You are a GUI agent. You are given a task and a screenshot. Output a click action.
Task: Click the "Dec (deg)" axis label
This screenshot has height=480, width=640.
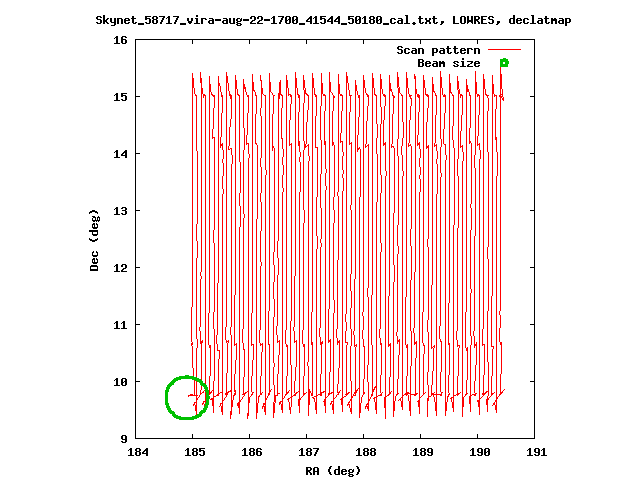pyautogui.click(x=94, y=240)
